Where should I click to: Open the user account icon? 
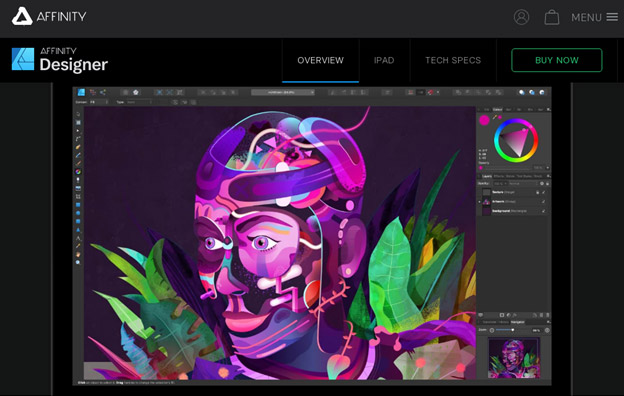pyautogui.click(x=521, y=17)
